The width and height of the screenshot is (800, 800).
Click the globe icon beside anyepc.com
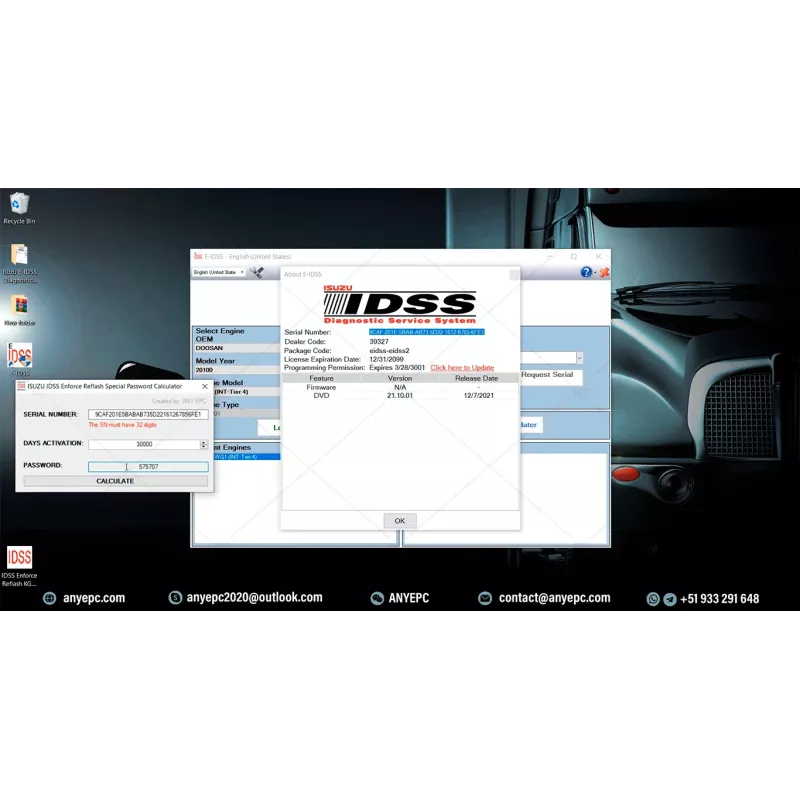click(48, 597)
